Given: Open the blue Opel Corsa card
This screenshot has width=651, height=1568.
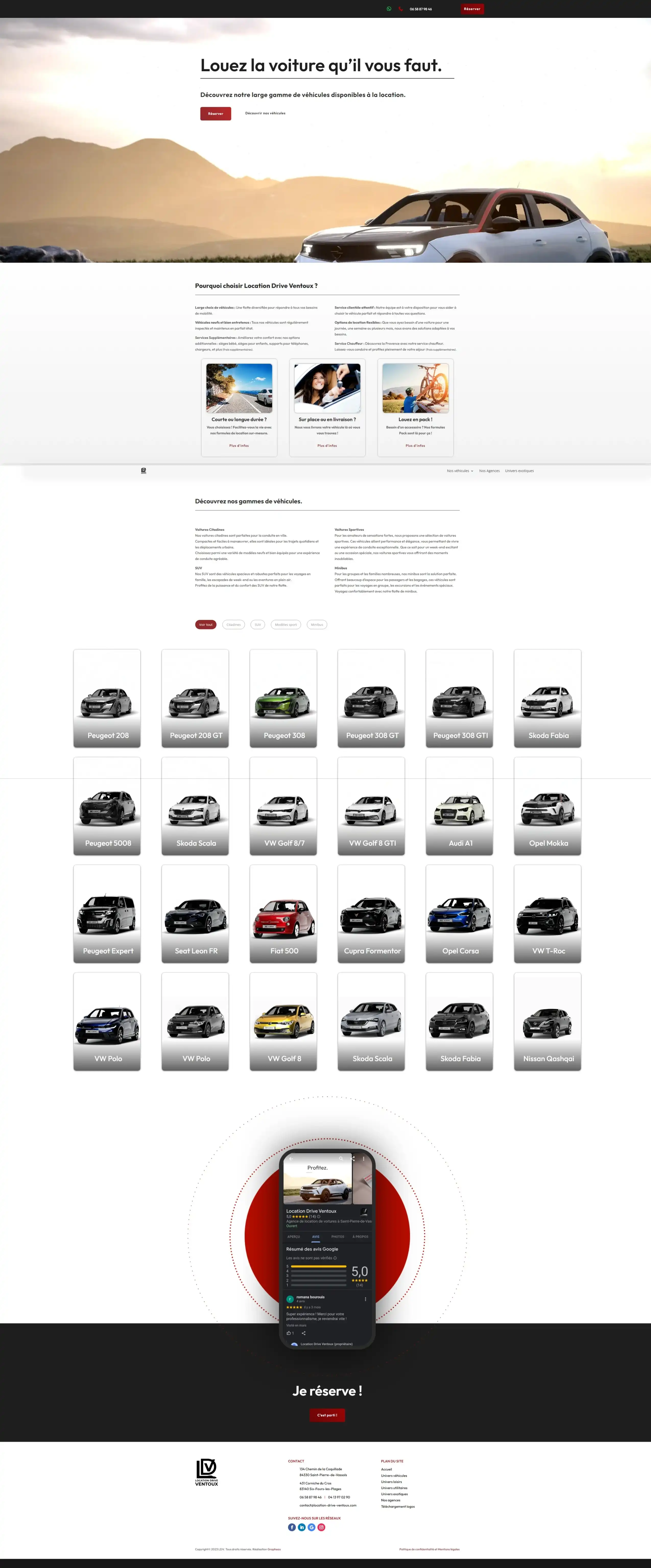Looking at the screenshot, I should point(459,914).
